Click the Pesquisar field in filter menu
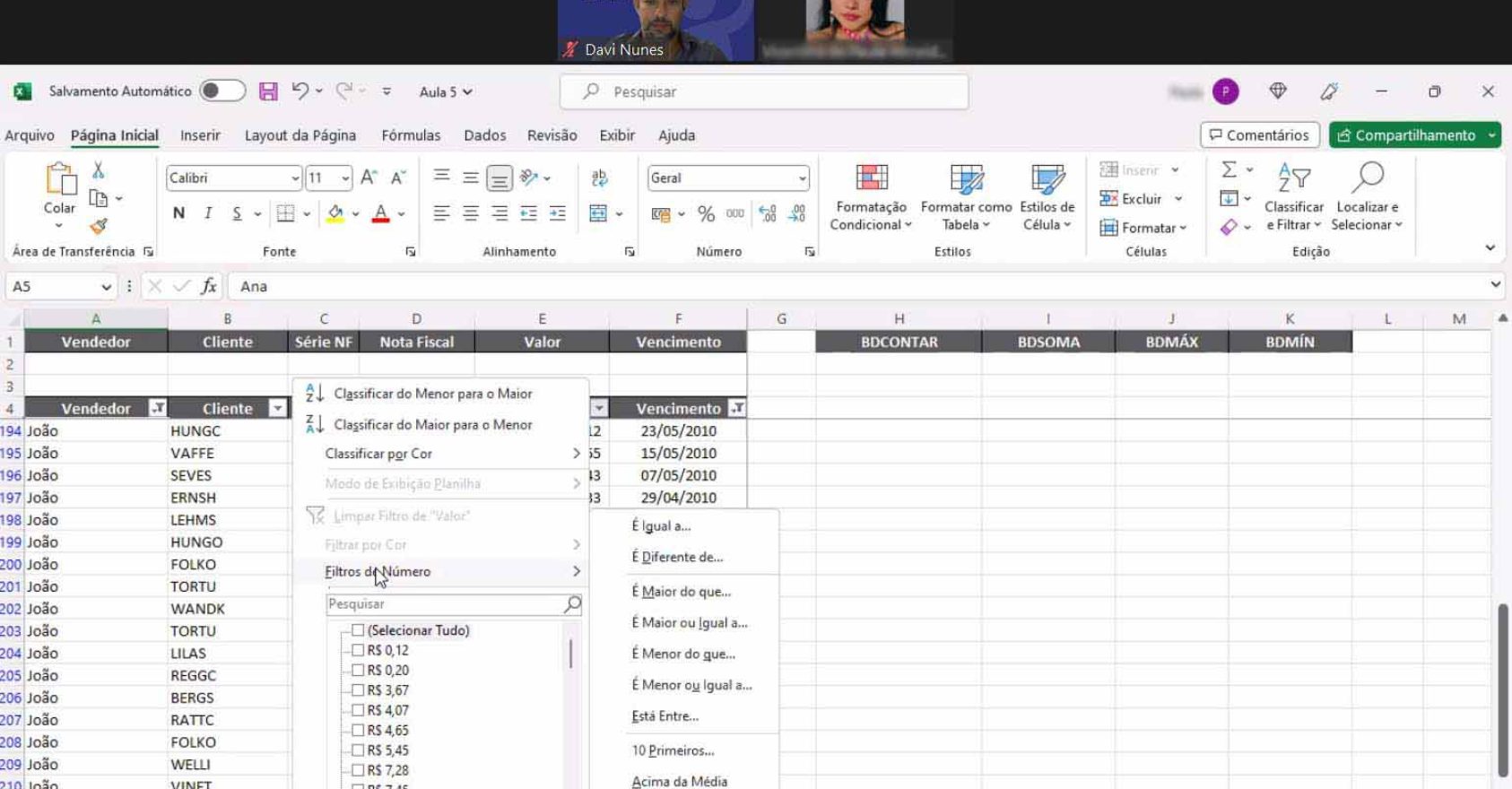 click(444, 604)
